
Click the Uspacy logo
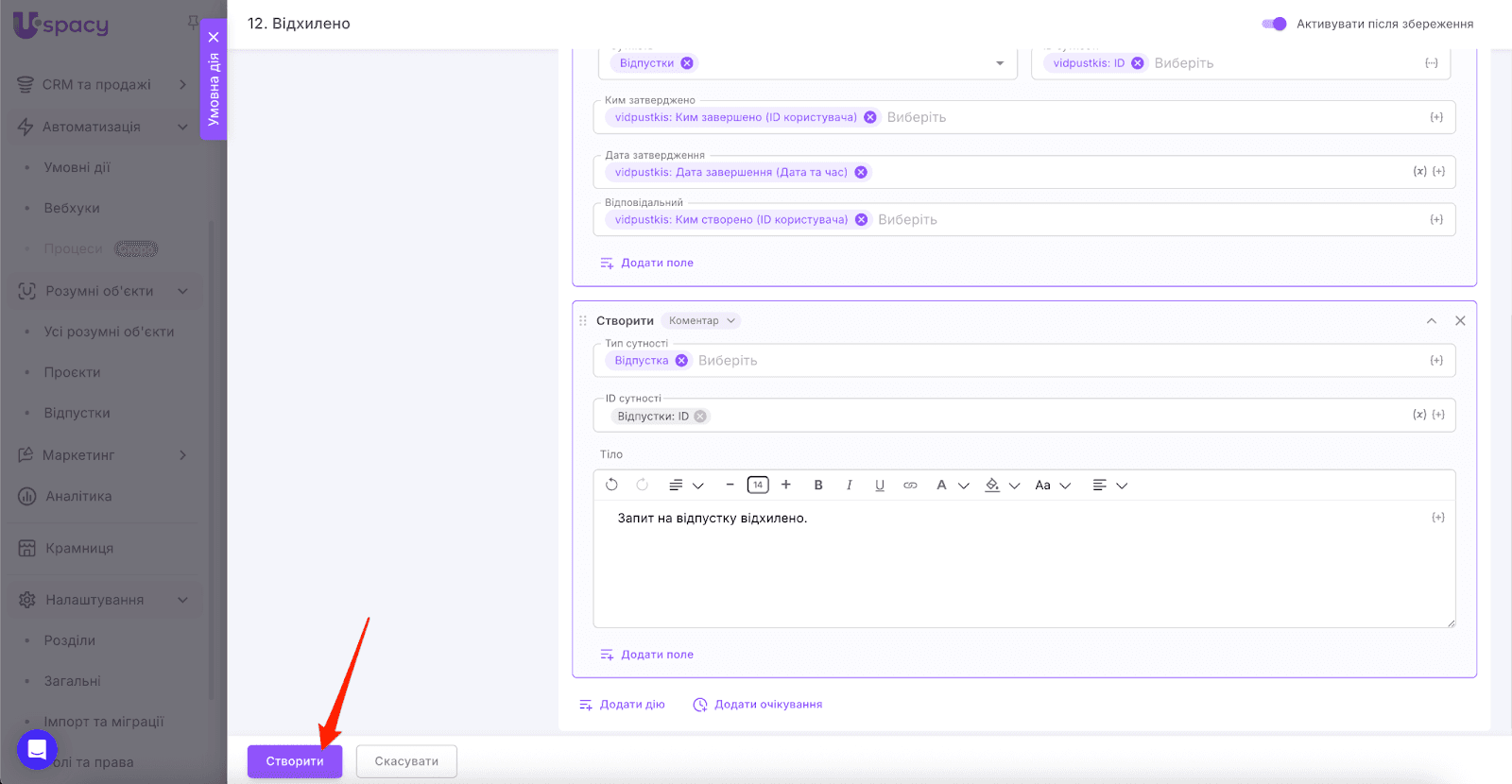click(60, 25)
